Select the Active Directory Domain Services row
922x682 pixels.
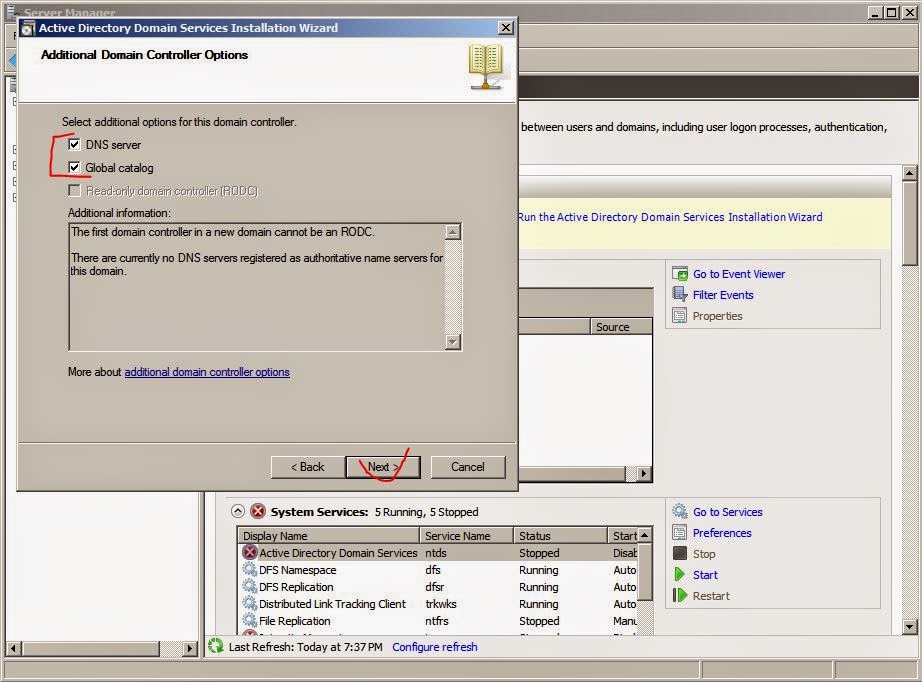pos(439,553)
